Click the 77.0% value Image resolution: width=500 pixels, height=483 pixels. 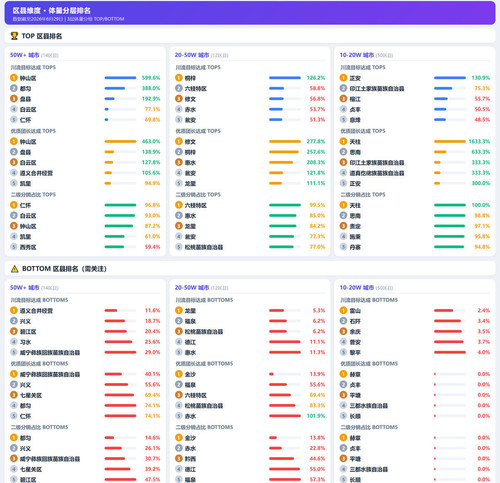[x=317, y=247]
